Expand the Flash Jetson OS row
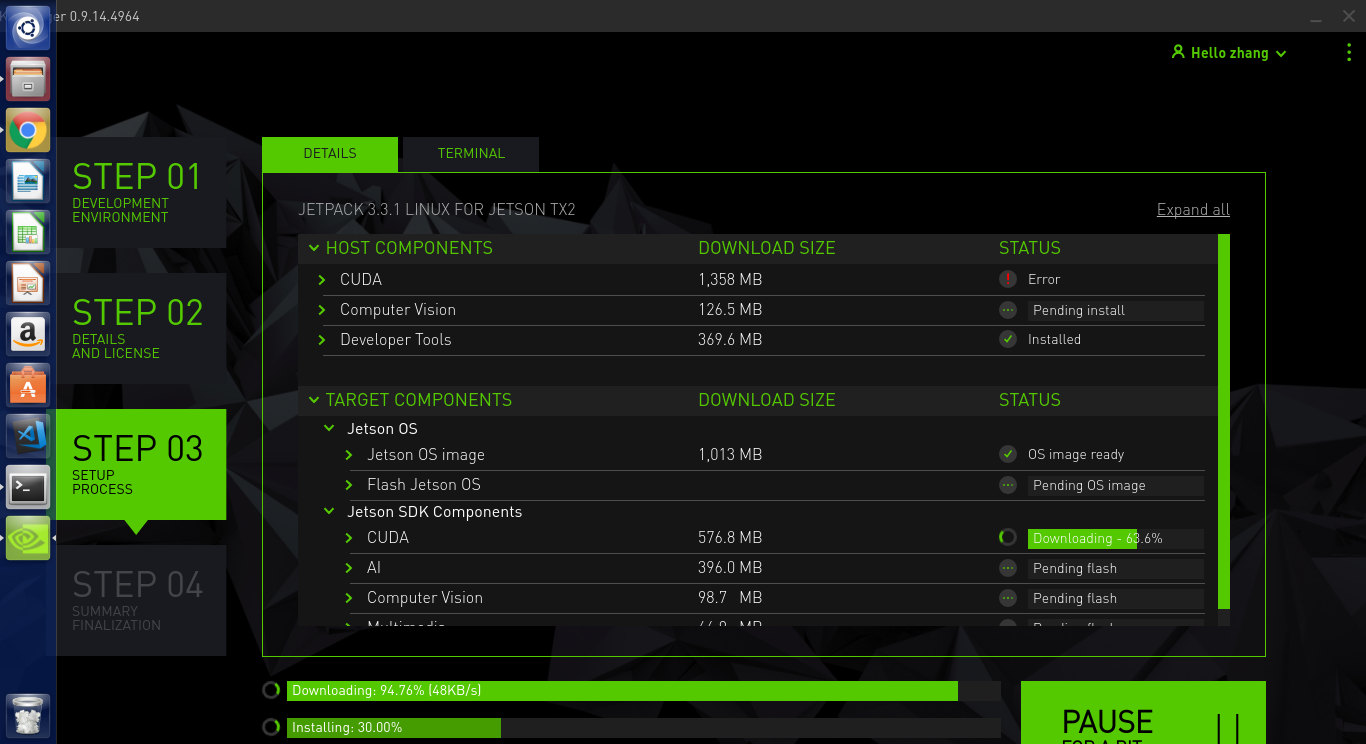The image size is (1366, 744). click(349, 485)
